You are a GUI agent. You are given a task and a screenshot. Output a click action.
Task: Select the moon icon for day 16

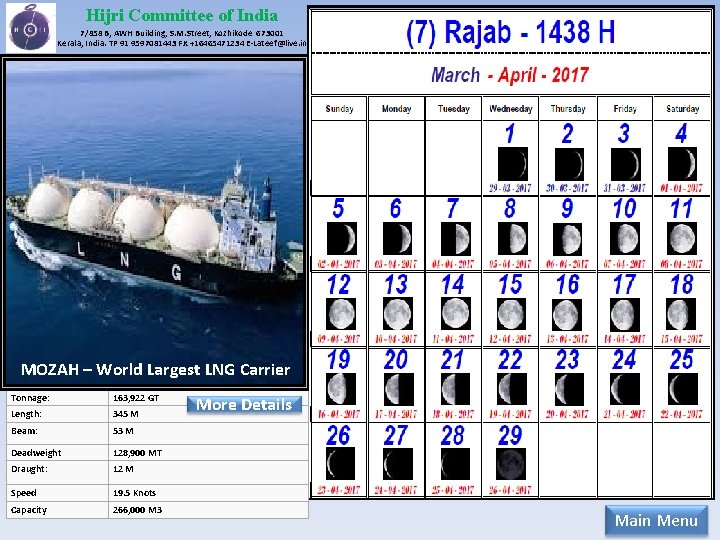(567, 315)
